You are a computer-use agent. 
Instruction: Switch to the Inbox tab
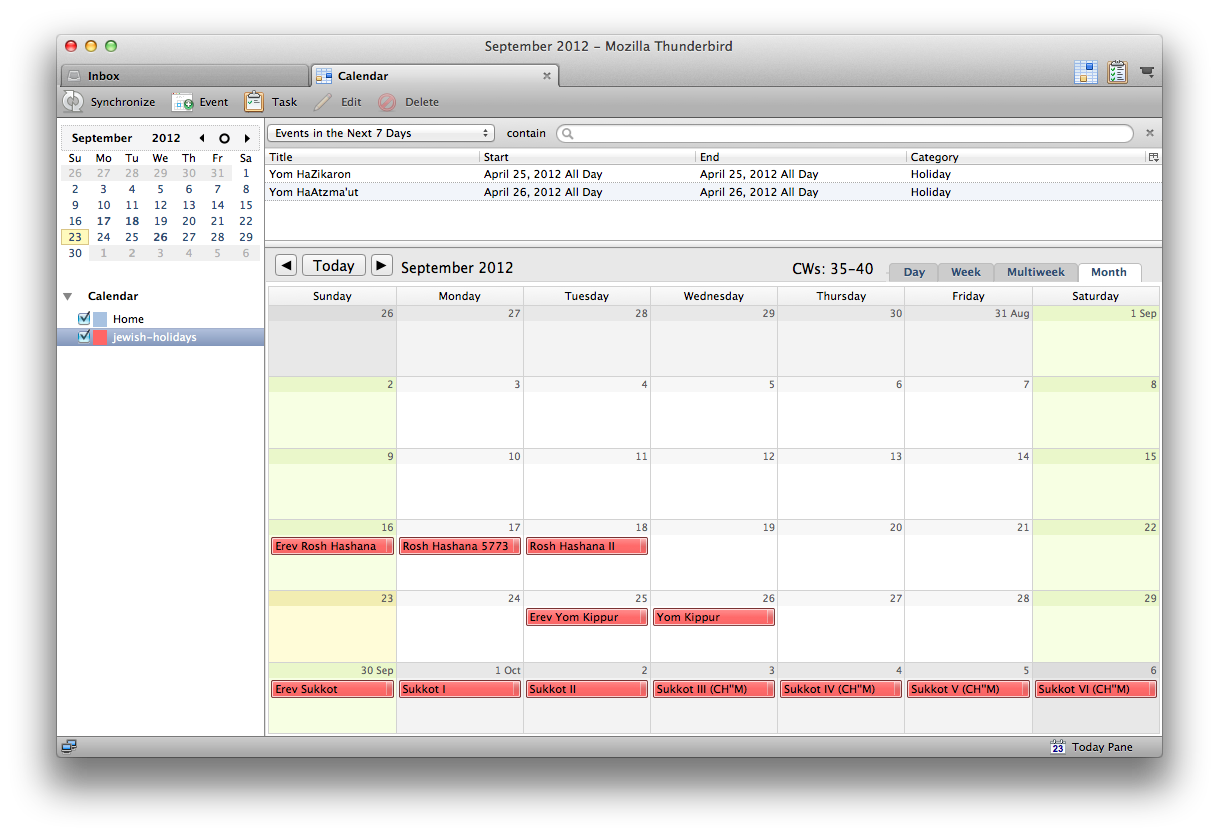(x=184, y=76)
